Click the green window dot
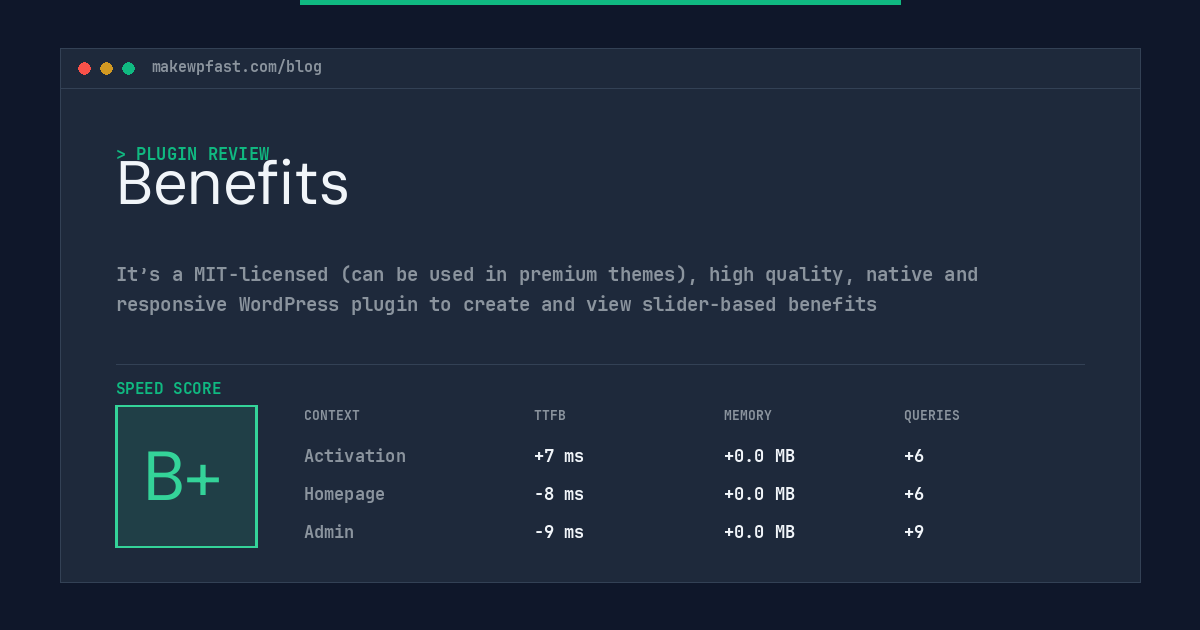 tap(128, 68)
